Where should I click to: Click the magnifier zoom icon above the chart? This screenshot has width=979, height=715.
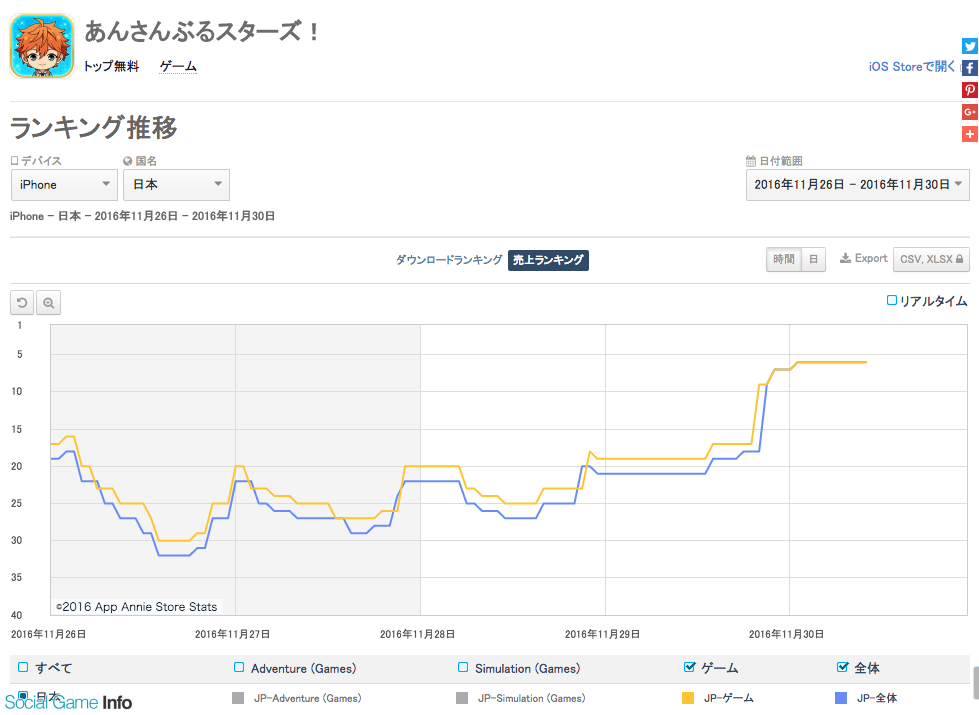49,303
